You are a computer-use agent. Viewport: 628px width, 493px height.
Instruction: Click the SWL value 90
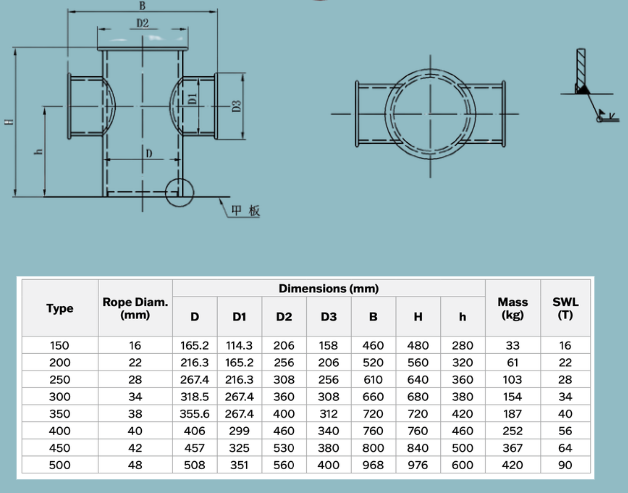pos(565,464)
